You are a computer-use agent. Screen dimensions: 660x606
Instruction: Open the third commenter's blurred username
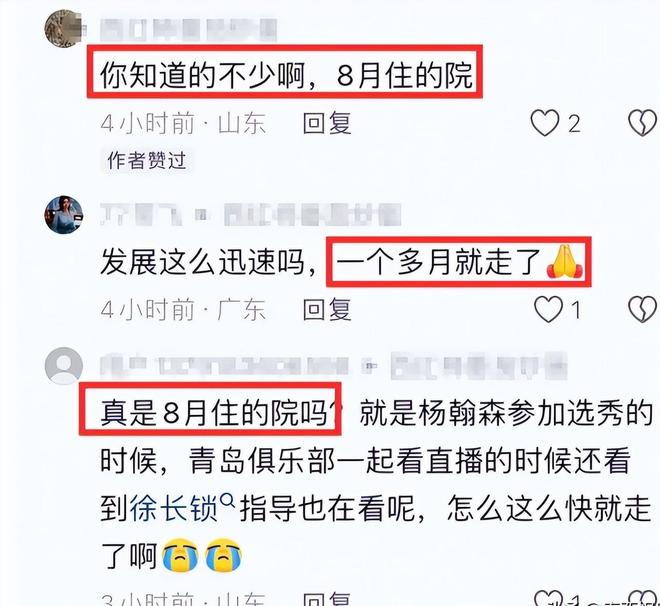pos(333,366)
